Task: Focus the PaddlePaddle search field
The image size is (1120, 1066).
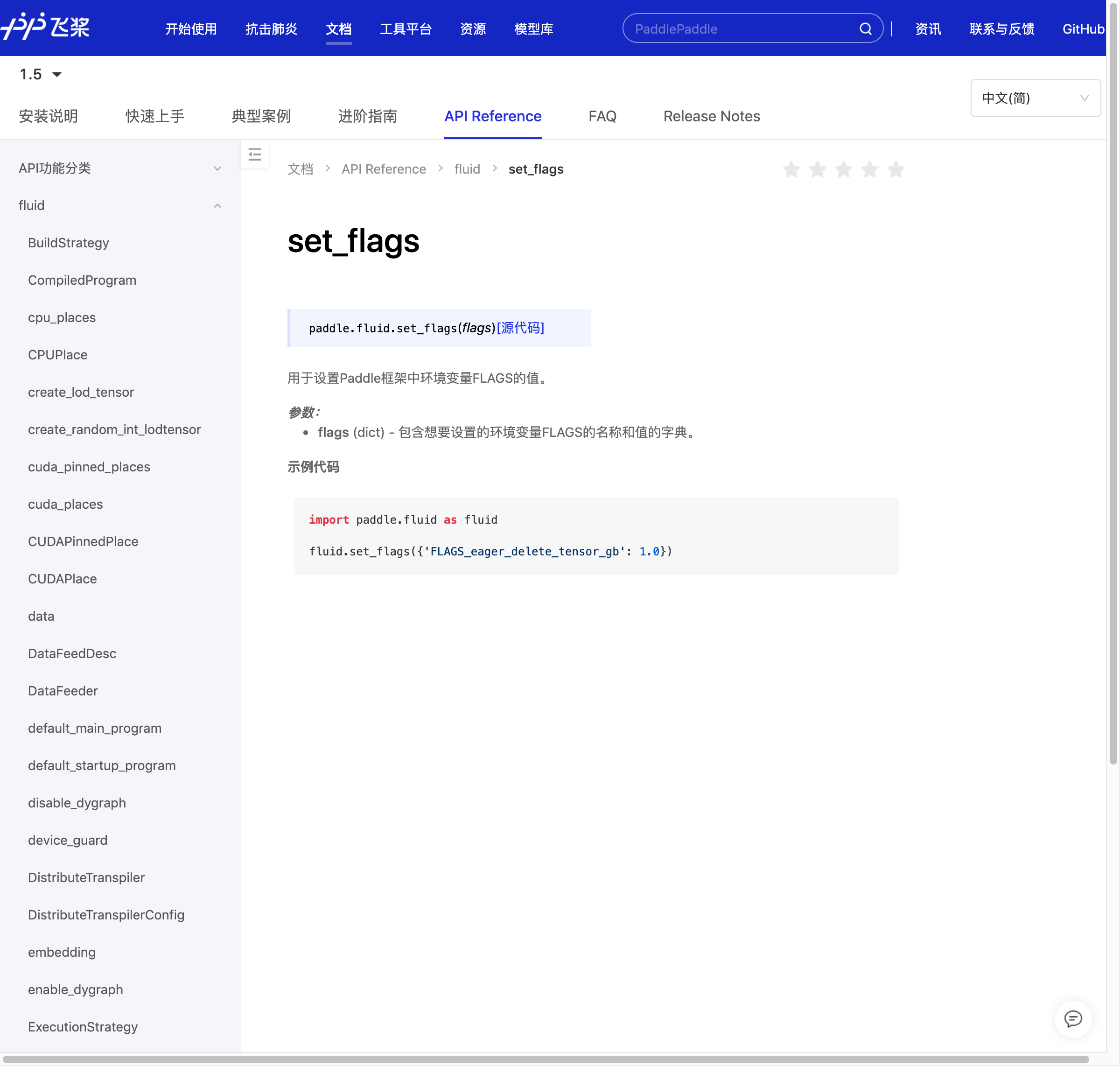Action: pos(739,29)
